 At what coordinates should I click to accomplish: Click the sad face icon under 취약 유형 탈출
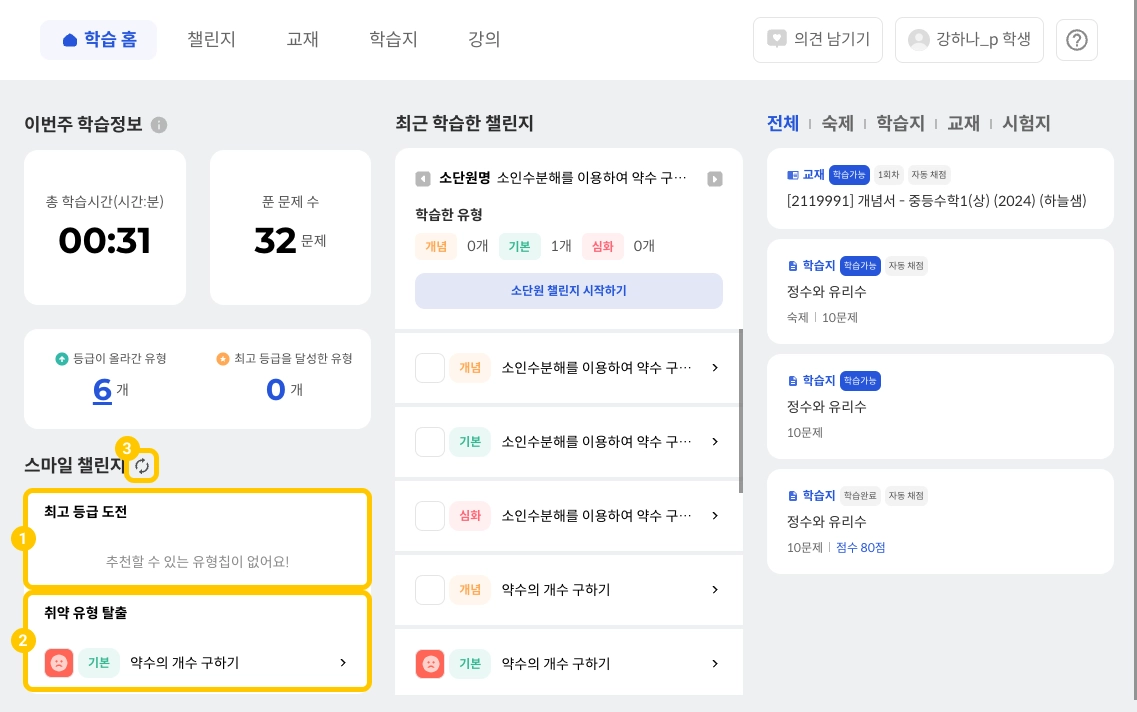coord(59,663)
